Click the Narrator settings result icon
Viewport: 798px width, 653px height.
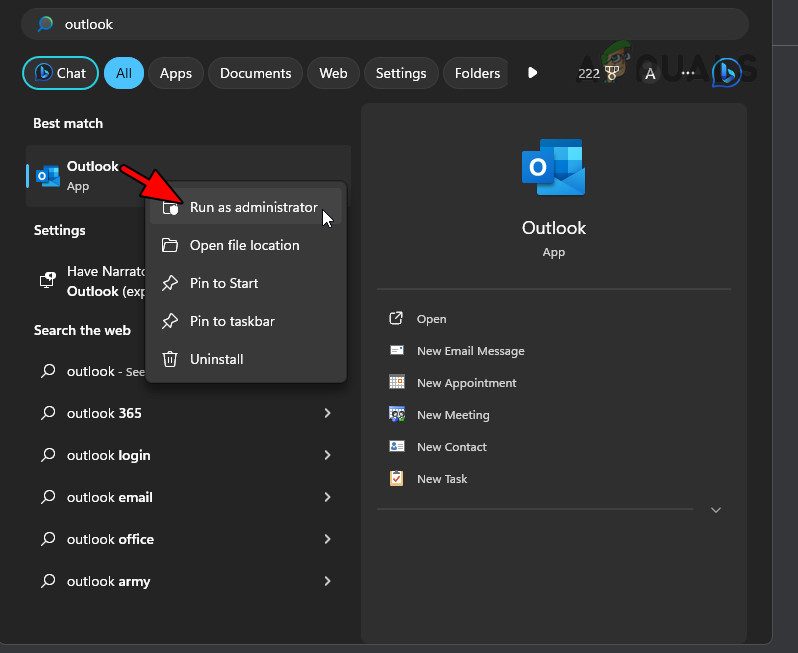coord(48,280)
